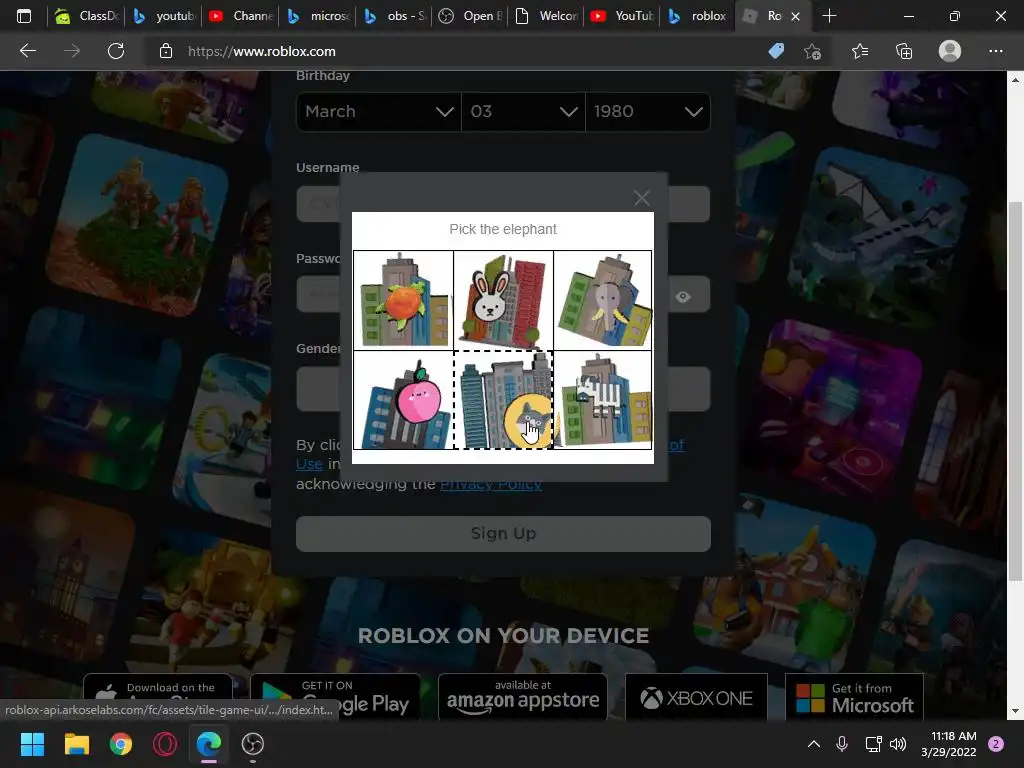Viewport: 1024px width, 768px height.
Task: Open the clock and date panel
Action: click(x=949, y=744)
